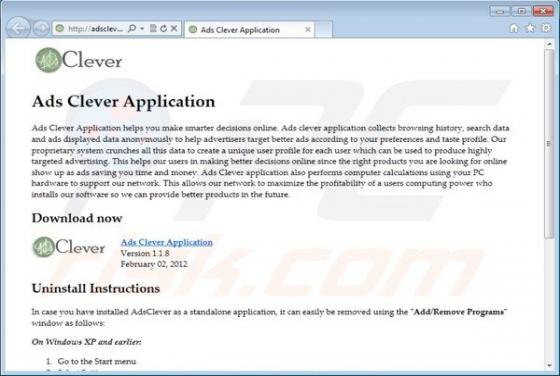Minimize the browser window
The width and height of the screenshot is (560, 376).
point(500,11)
